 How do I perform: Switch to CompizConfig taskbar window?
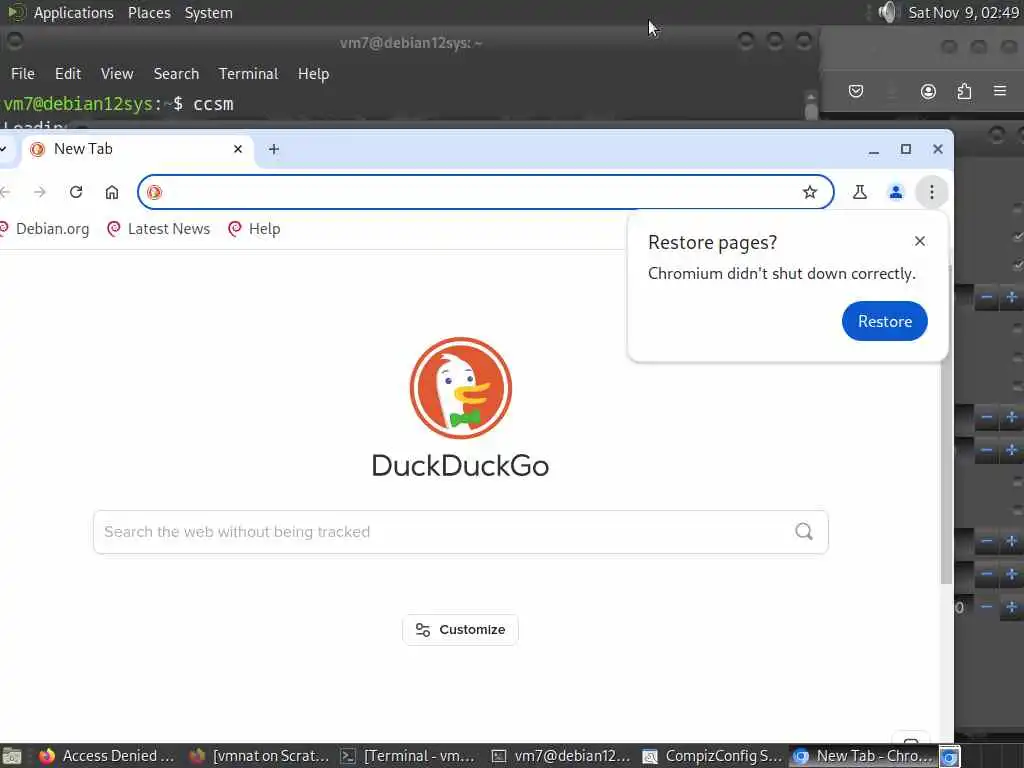(713, 756)
